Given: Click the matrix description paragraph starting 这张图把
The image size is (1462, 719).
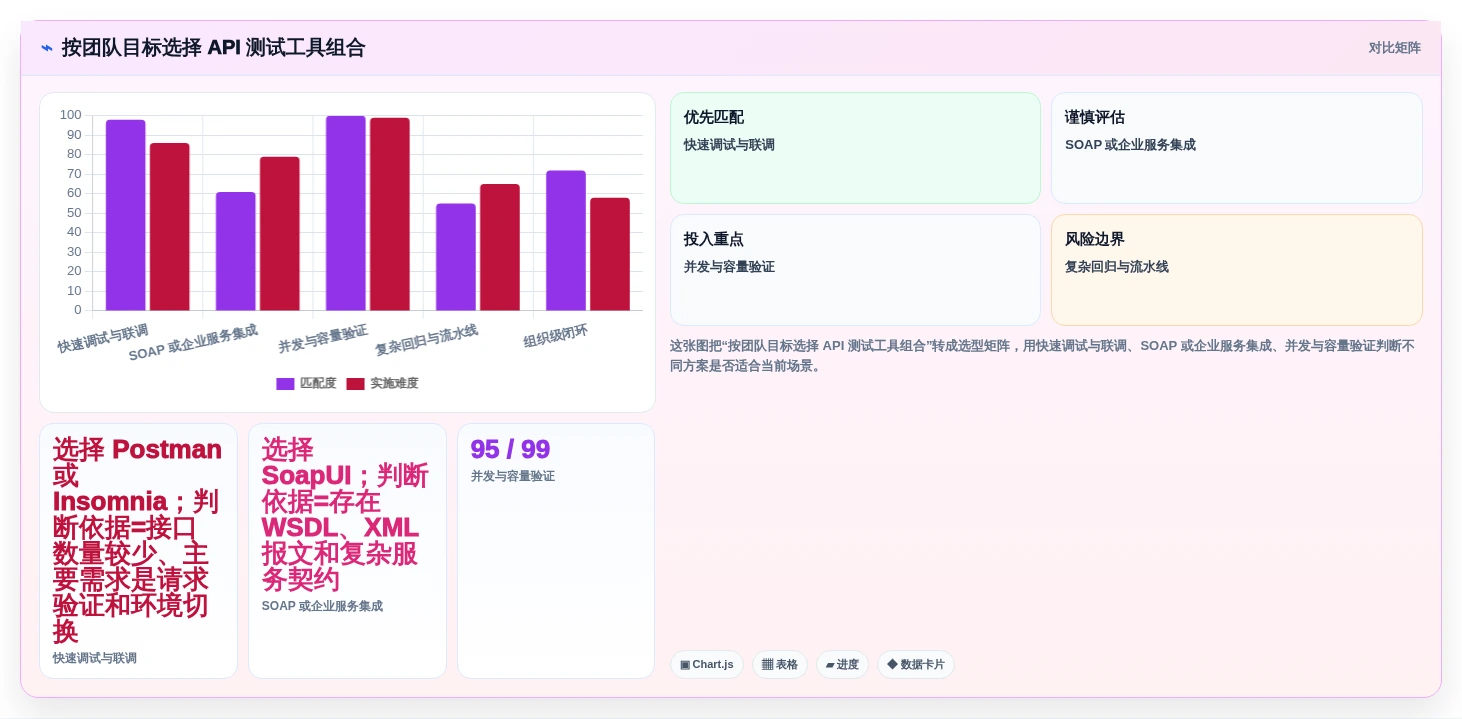Looking at the screenshot, I should click(x=1045, y=356).
